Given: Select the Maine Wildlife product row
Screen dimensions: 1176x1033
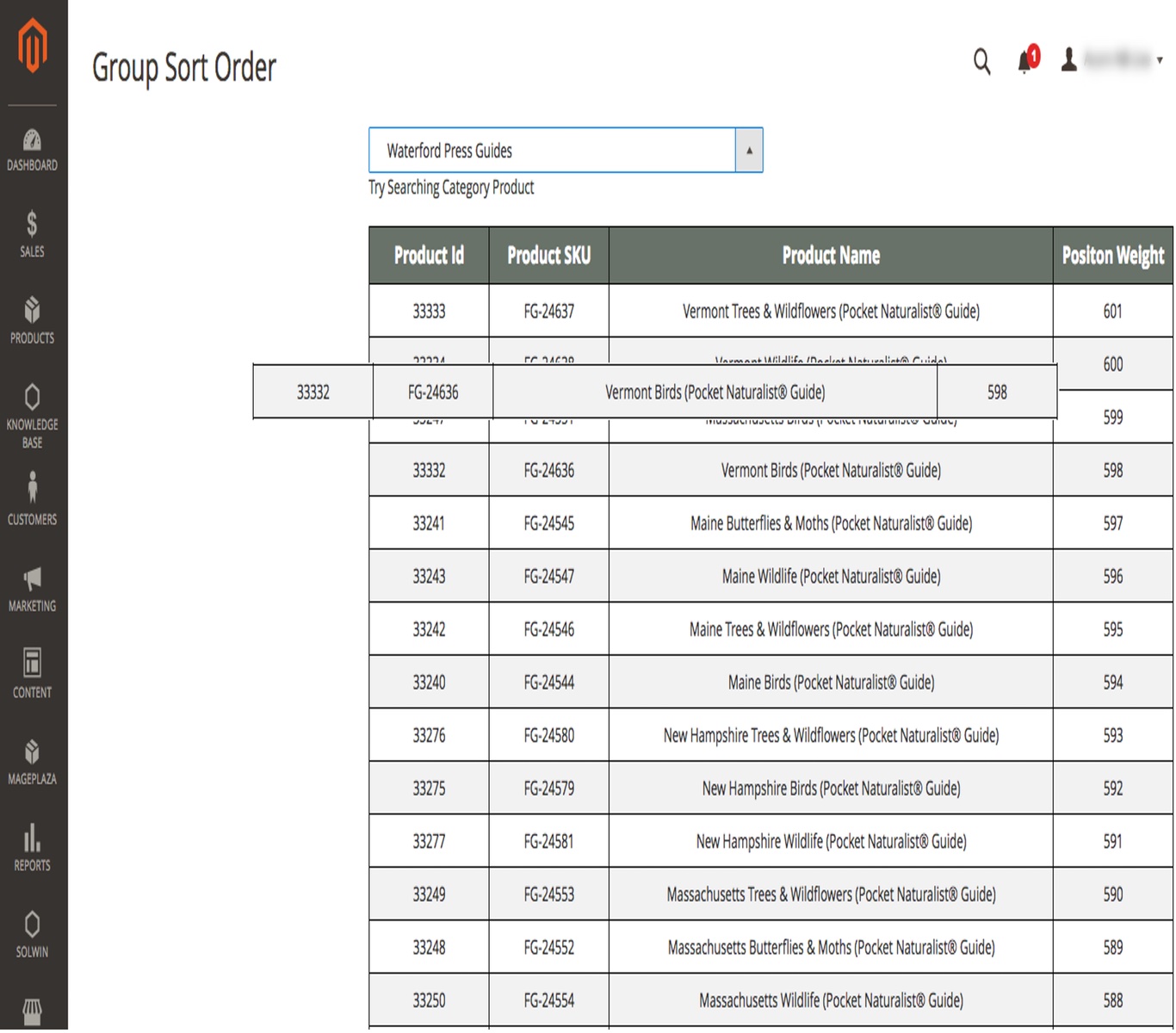Looking at the screenshot, I should point(831,577).
